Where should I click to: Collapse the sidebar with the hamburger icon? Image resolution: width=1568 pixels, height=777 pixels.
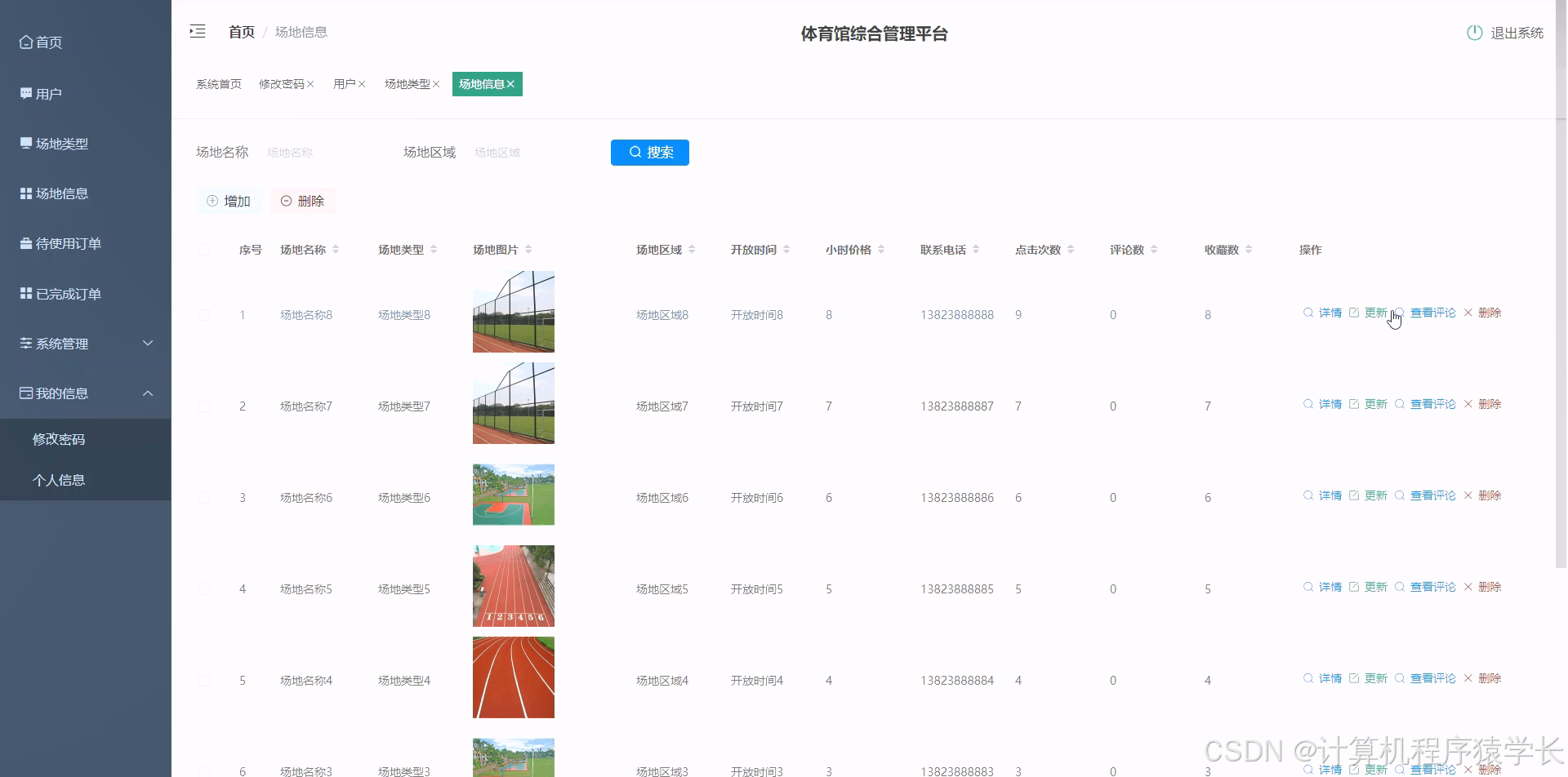198,32
